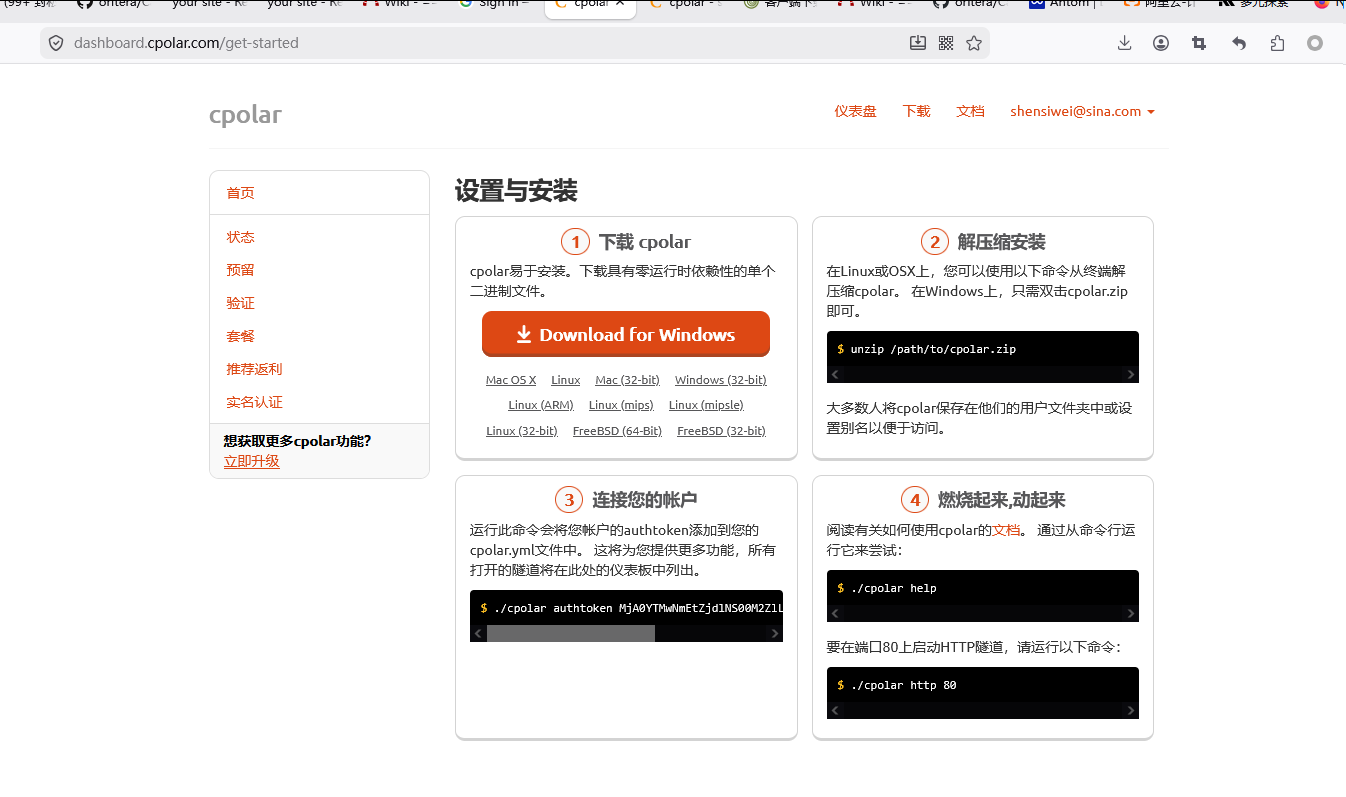Open 文档 in the top navigation bar
The width and height of the screenshot is (1346, 797).
(970, 111)
